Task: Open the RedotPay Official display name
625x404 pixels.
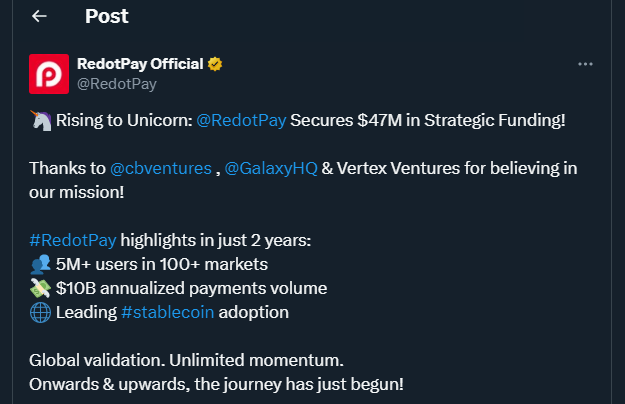Action: click(x=139, y=64)
